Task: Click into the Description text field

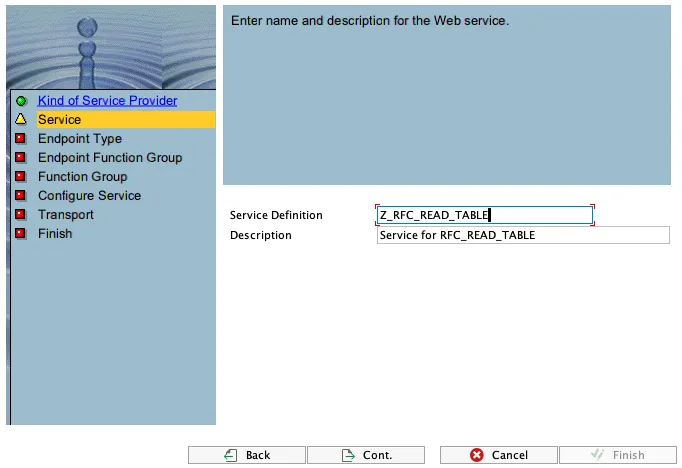Action: coord(523,235)
